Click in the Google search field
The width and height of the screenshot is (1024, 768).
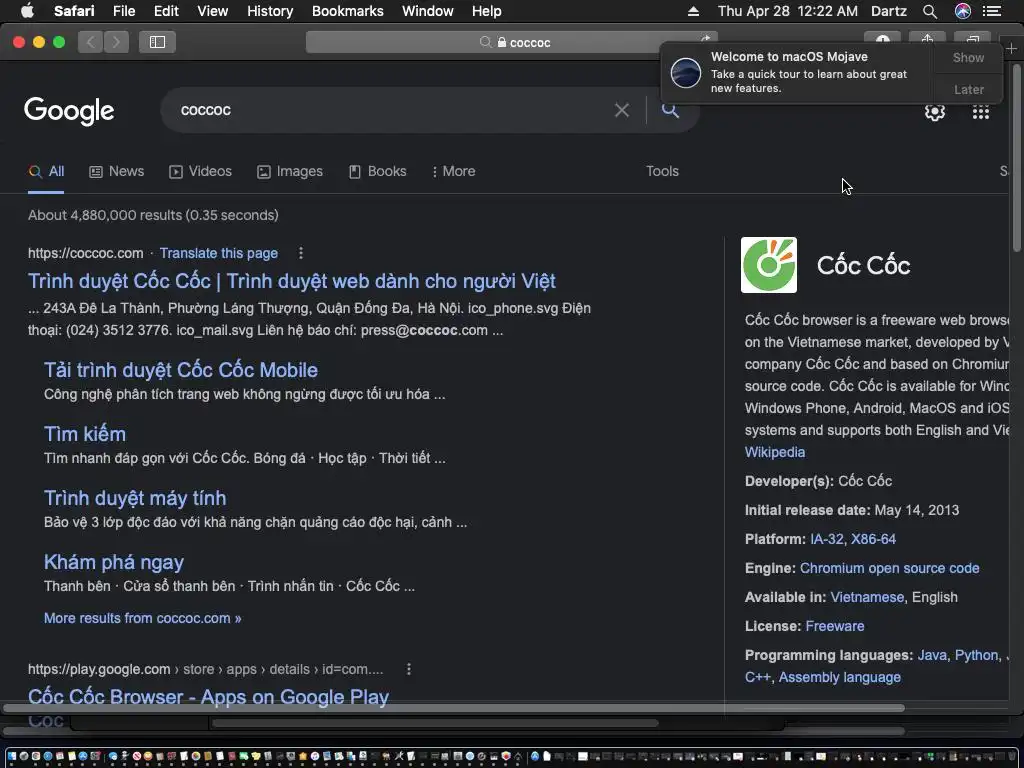point(392,110)
